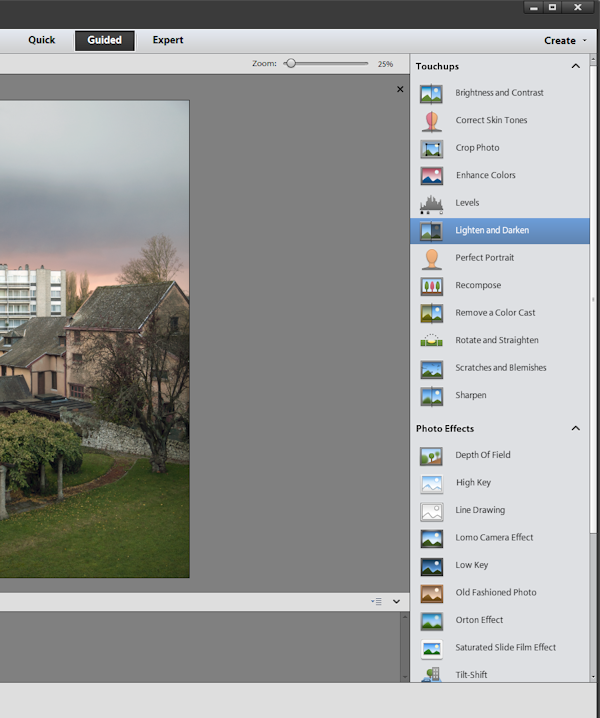Screen dimensions: 600x718
Task: Open the Rotate and Straighten icon
Action: pyautogui.click(x=431, y=341)
